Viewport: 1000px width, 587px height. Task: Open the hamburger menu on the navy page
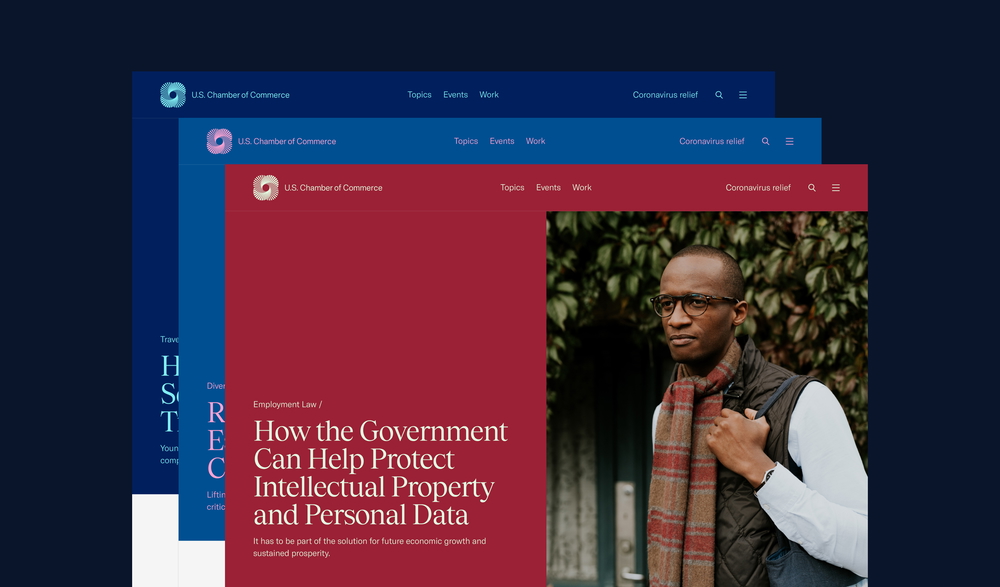(x=743, y=94)
